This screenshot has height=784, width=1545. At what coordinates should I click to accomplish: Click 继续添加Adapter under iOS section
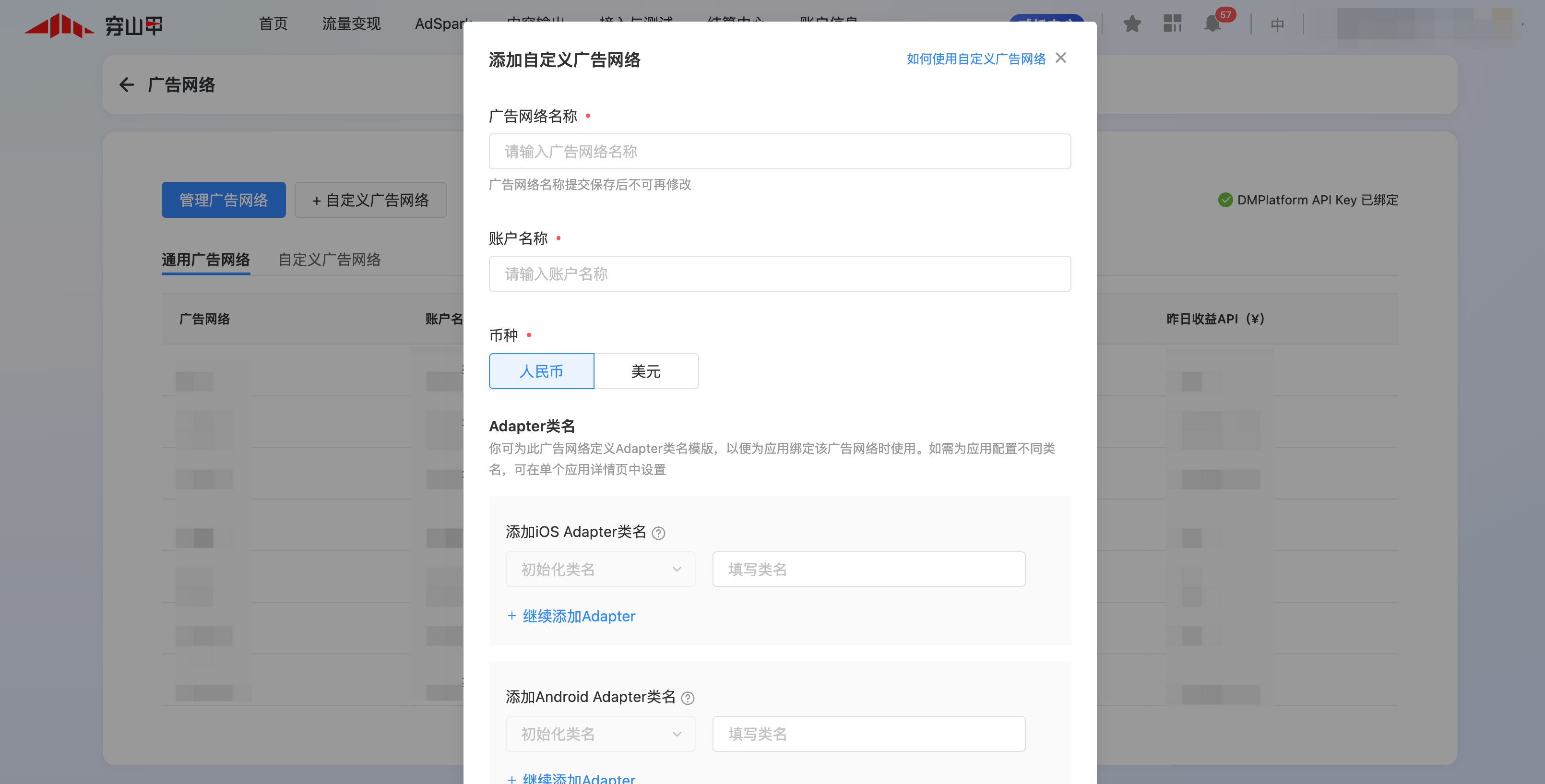[571, 616]
